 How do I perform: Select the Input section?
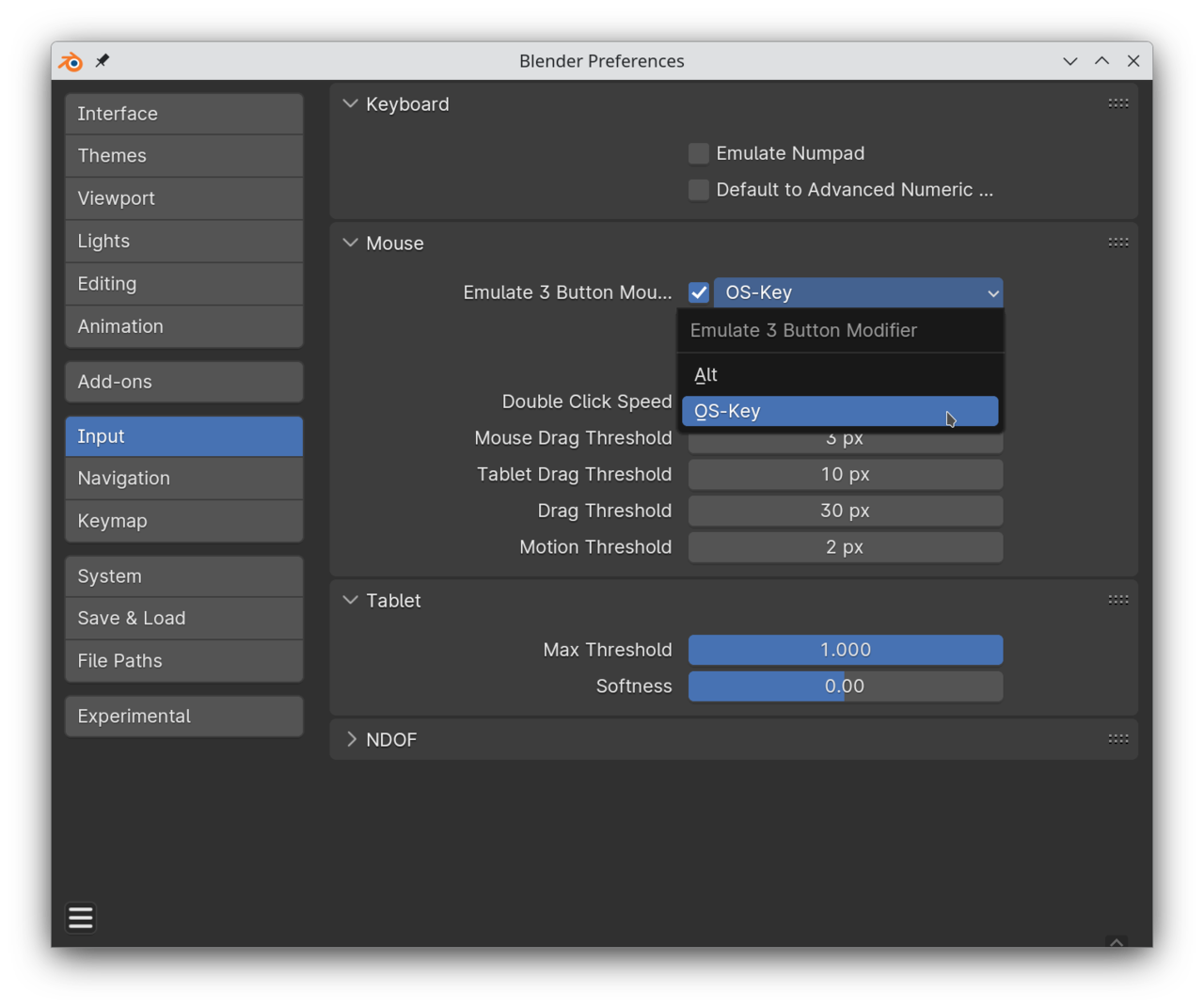(x=184, y=436)
